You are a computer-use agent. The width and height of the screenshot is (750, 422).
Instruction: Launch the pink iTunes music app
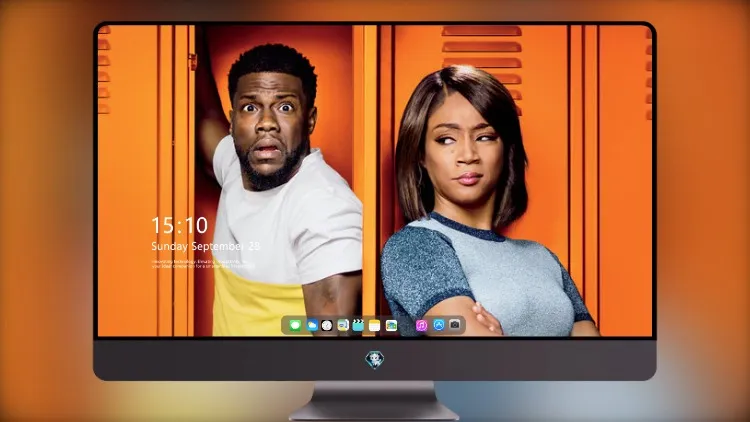tap(421, 325)
